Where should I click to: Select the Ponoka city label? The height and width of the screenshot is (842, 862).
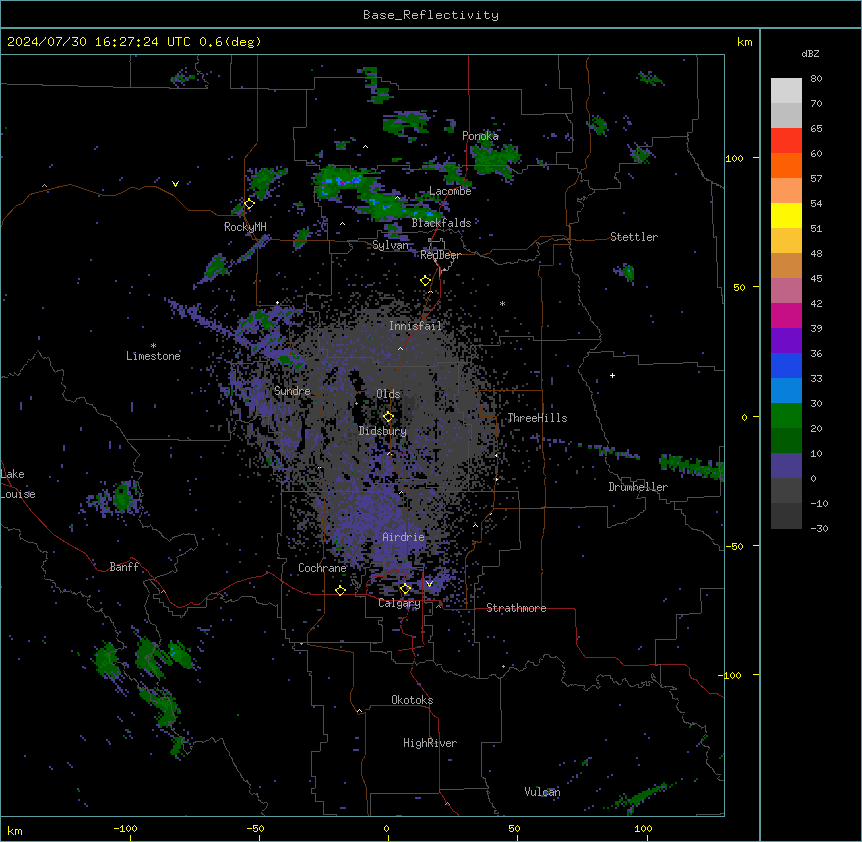tap(480, 136)
